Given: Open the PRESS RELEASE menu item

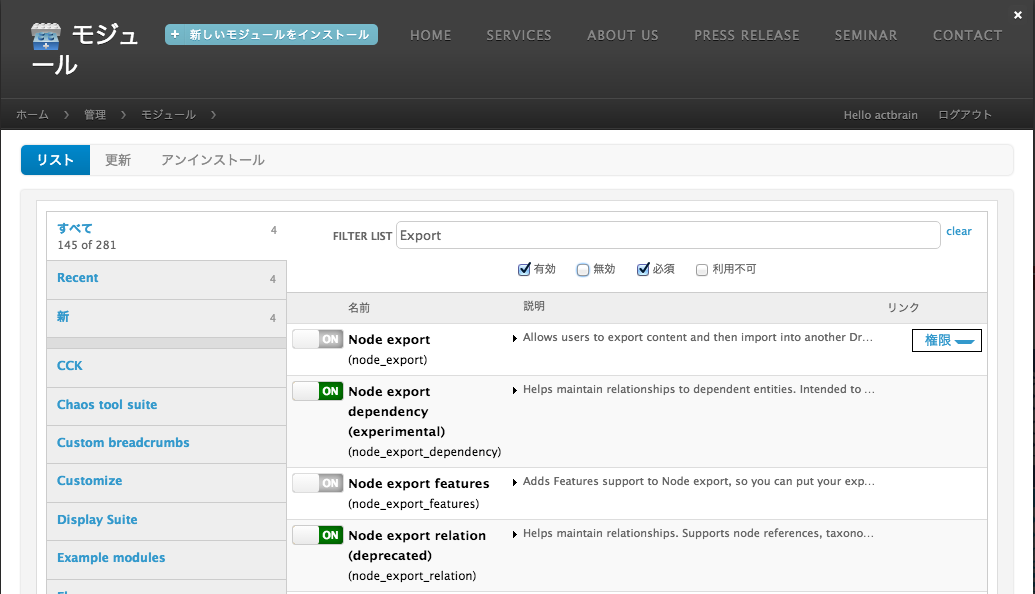Looking at the screenshot, I should 746,35.
